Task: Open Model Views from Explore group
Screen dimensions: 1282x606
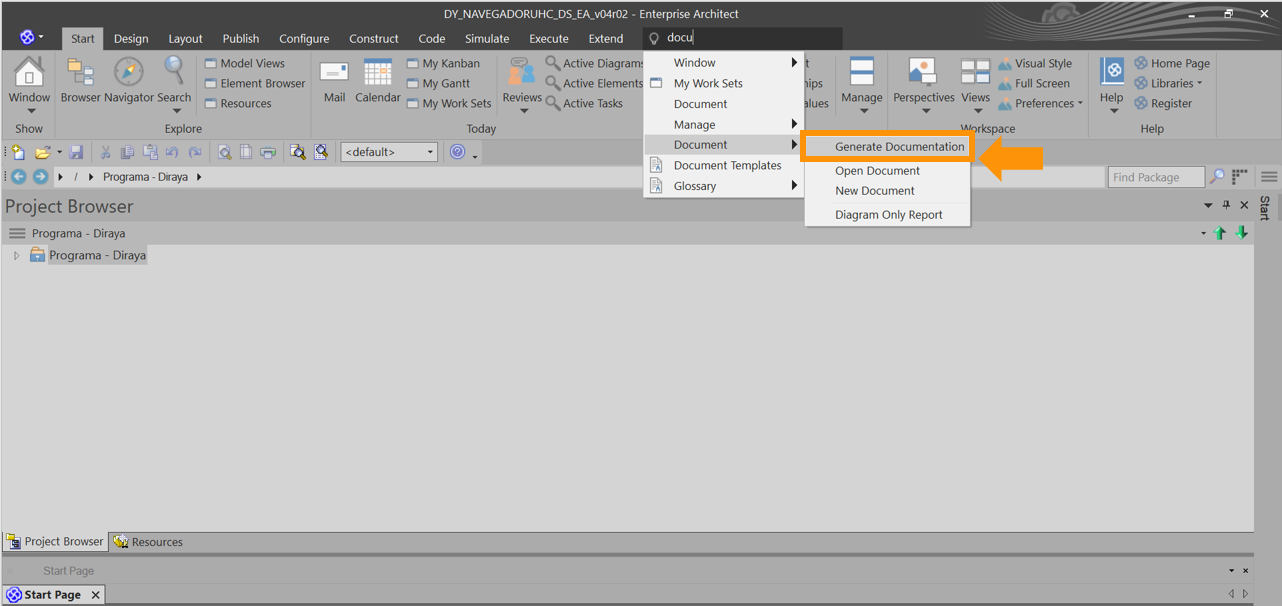Action: [x=245, y=63]
